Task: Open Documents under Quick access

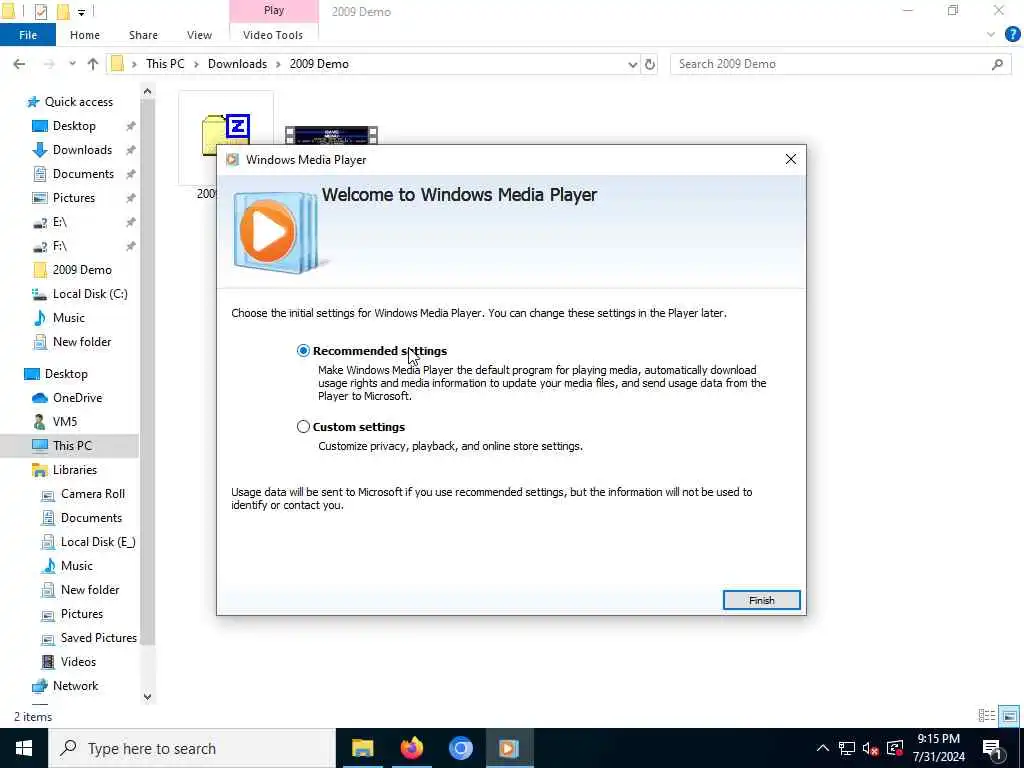Action: click(83, 174)
